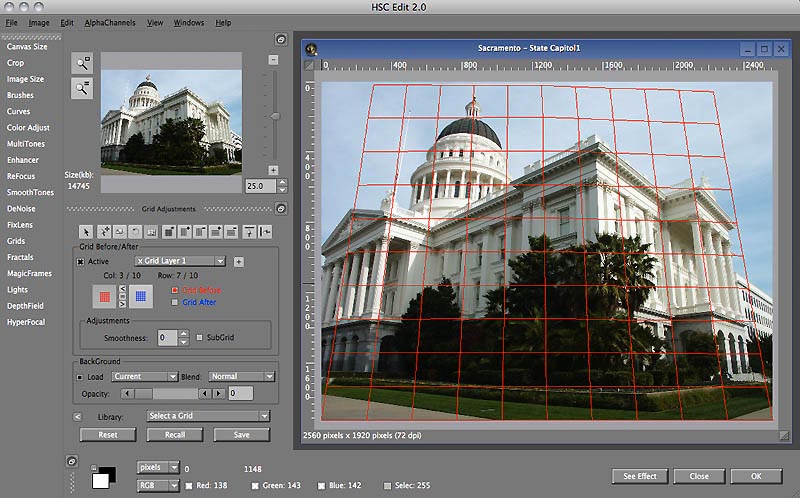Viewport: 800px width, 498px height.
Task: Click the small arrow left of Library
Action: (x=77, y=417)
